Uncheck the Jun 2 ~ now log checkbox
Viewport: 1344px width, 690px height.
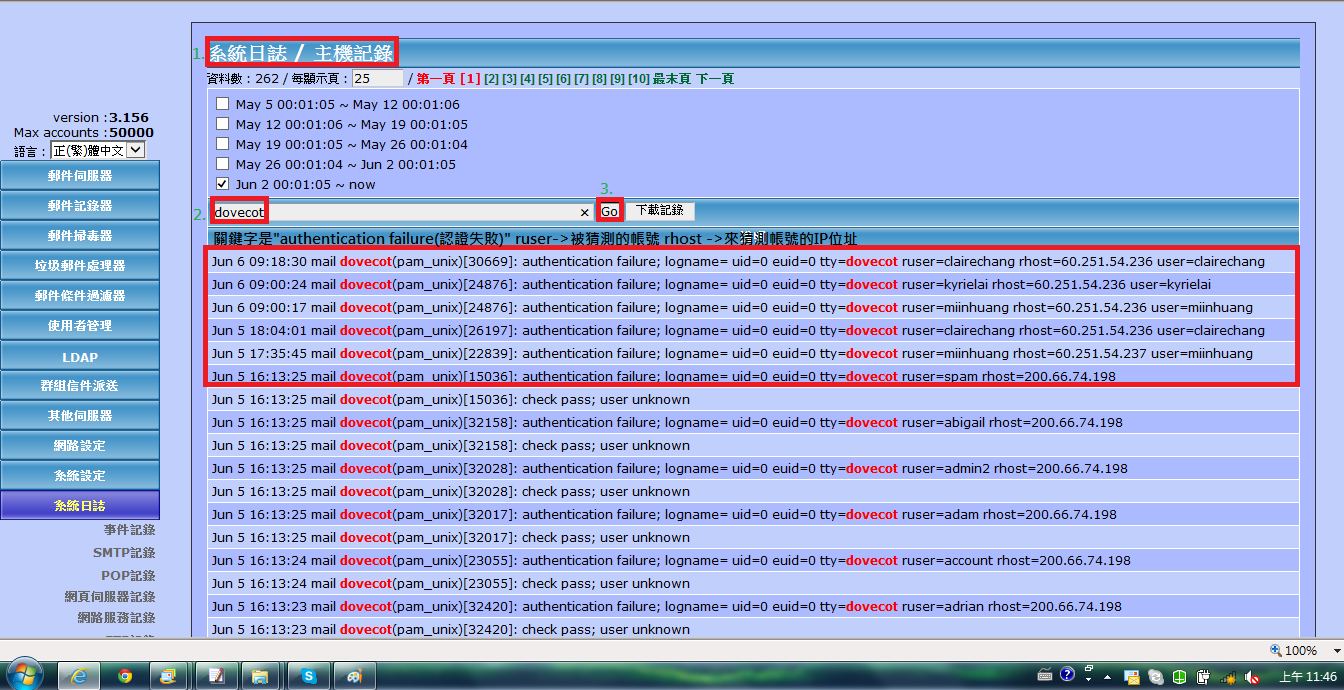point(223,184)
